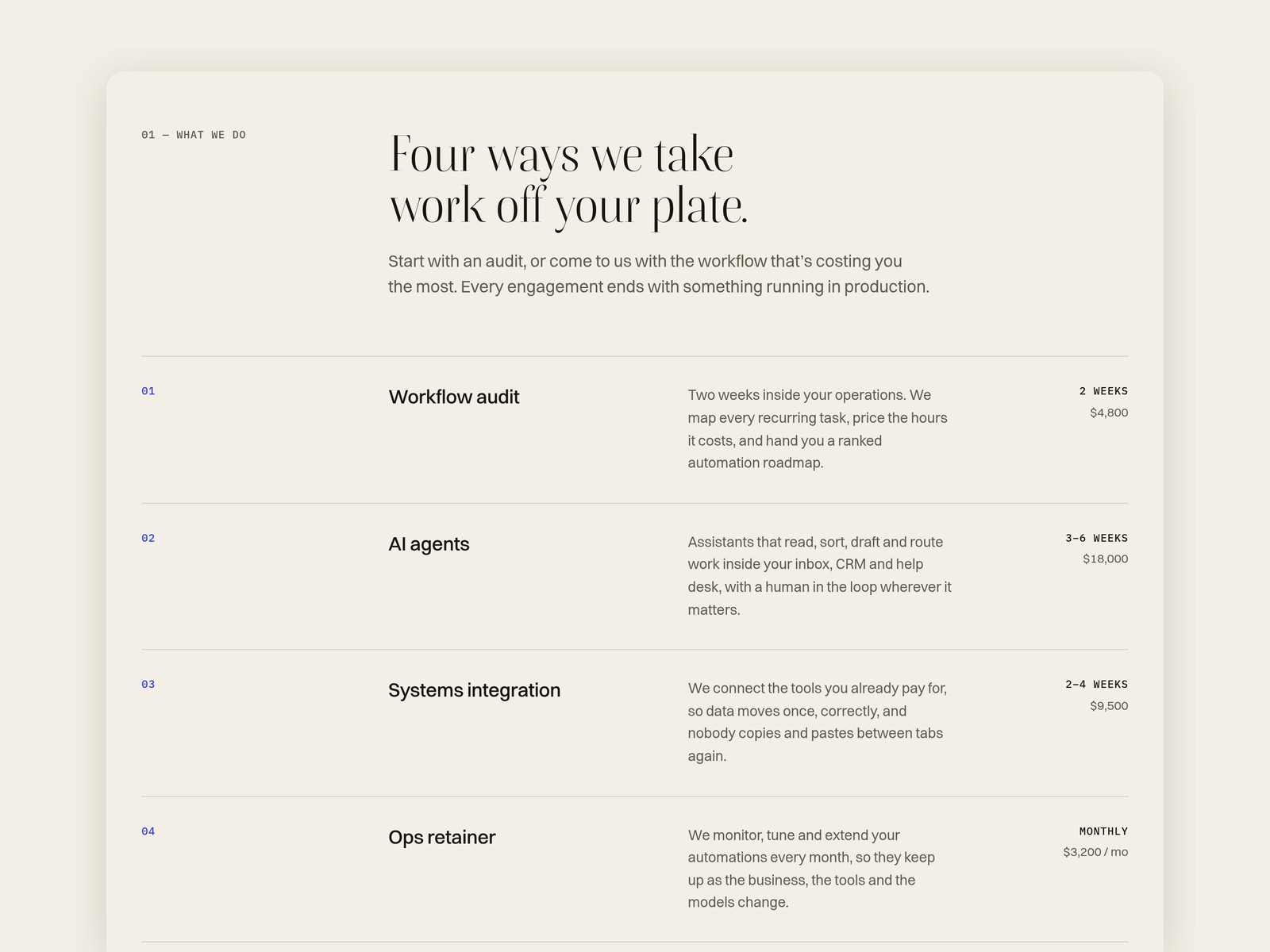The height and width of the screenshot is (952, 1270).
Task: Click the '01 — WHAT WE DO' section label
Action: (x=194, y=135)
